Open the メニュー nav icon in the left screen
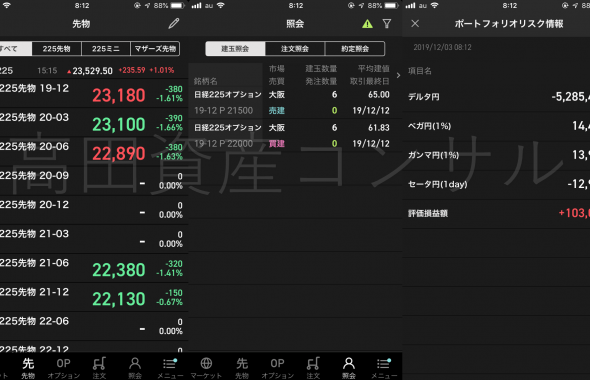Image resolution: width=590 pixels, height=380 pixels. (170, 368)
